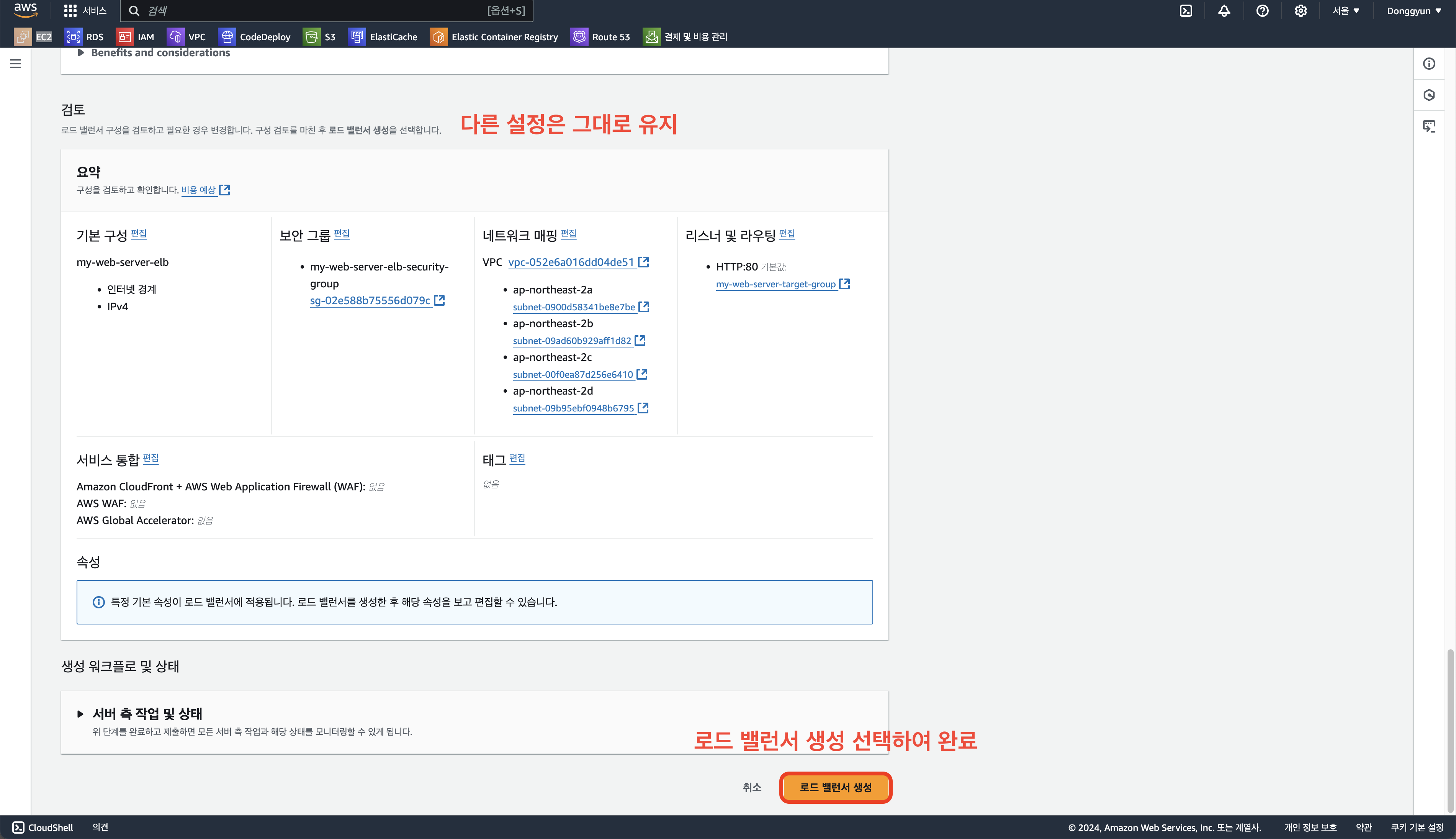Open the 서울 region dropdown

pyautogui.click(x=1345, y=11)
